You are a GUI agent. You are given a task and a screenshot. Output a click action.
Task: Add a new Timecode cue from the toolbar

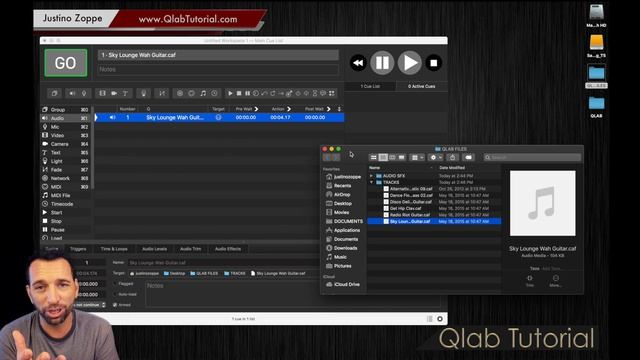pos(214,93)
